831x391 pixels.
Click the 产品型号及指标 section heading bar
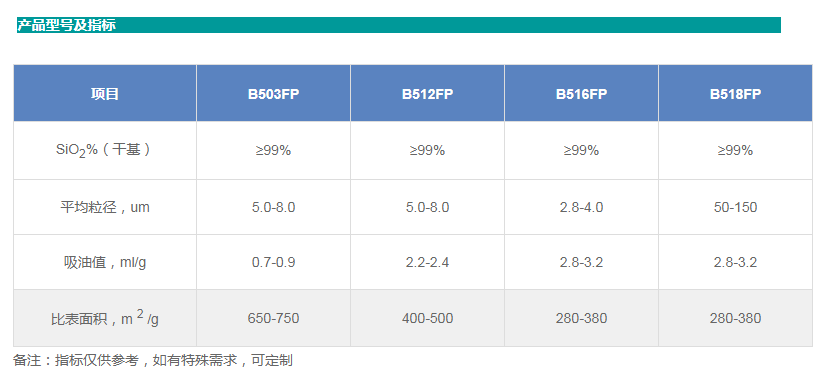pyautogui.click(x=399, y=25)
